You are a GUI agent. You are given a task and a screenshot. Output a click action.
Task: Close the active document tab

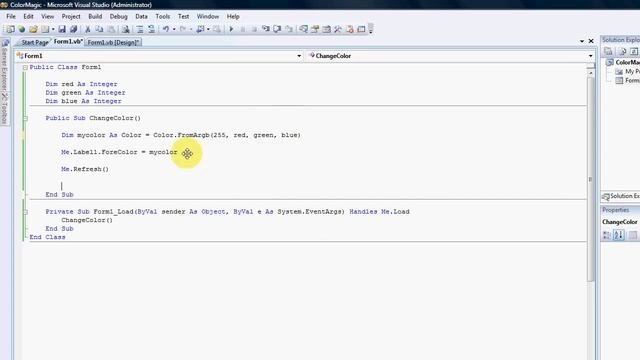pos(591,41)
